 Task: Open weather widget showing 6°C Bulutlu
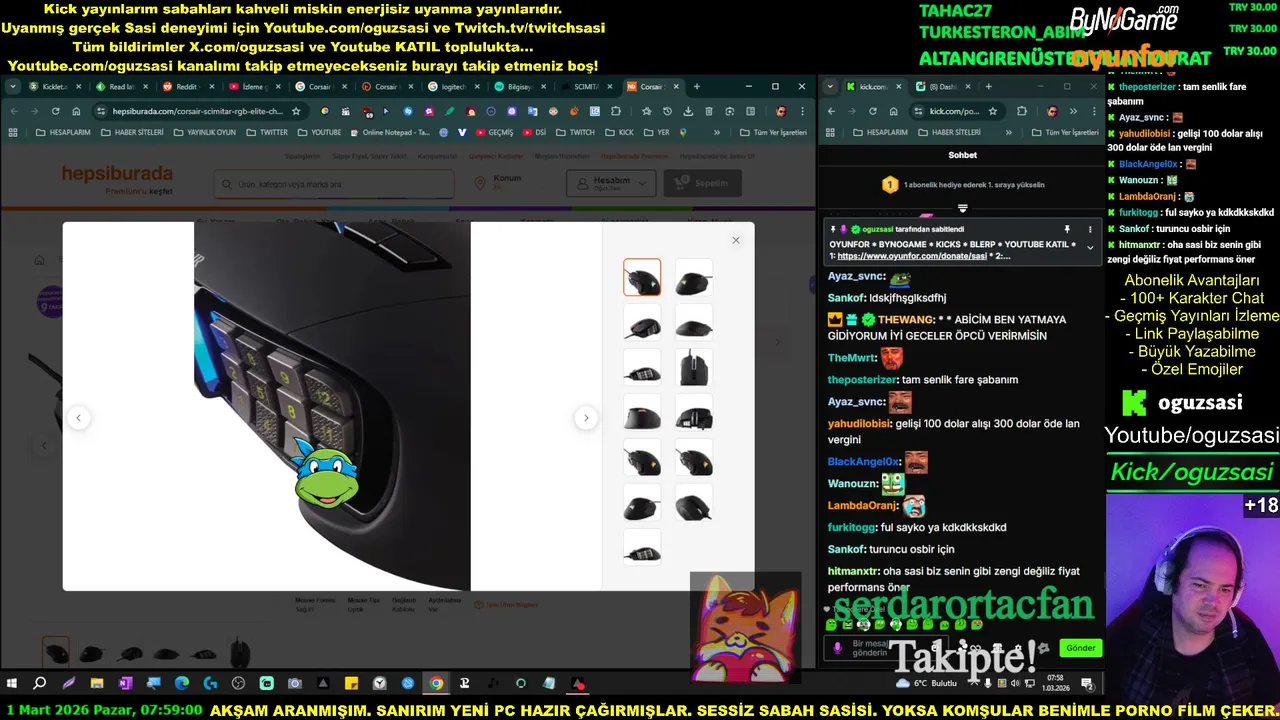[926, 684]
